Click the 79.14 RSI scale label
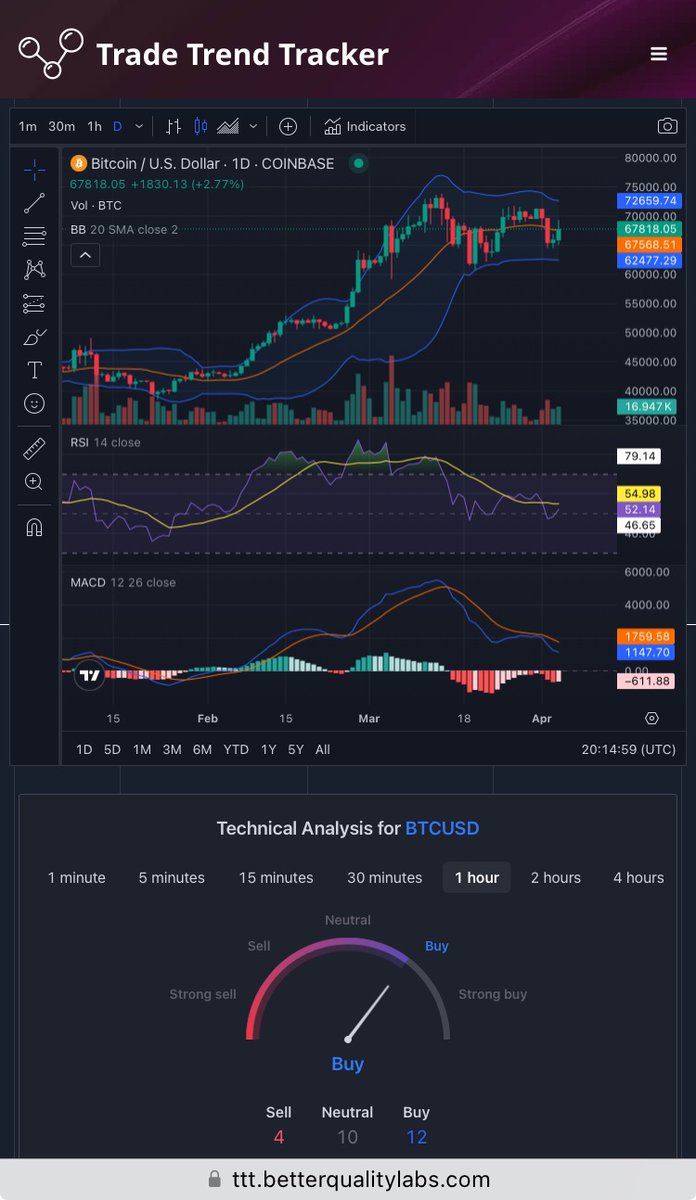 tap(638, 456)
